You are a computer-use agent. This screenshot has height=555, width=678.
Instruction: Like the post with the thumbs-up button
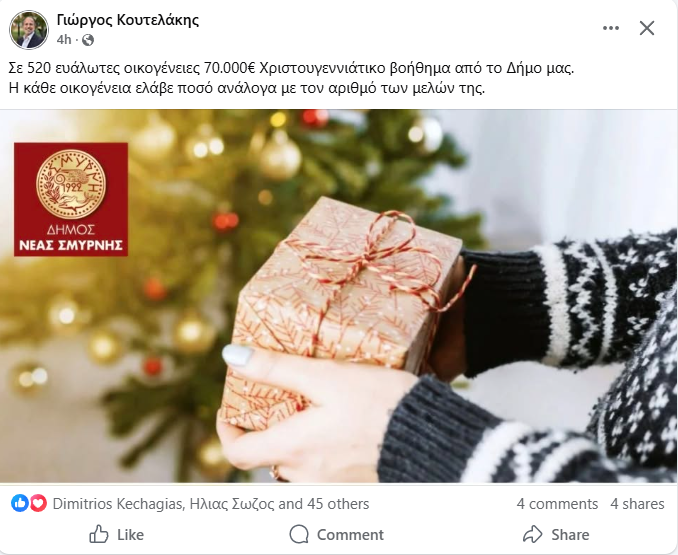tap(116, 535)
